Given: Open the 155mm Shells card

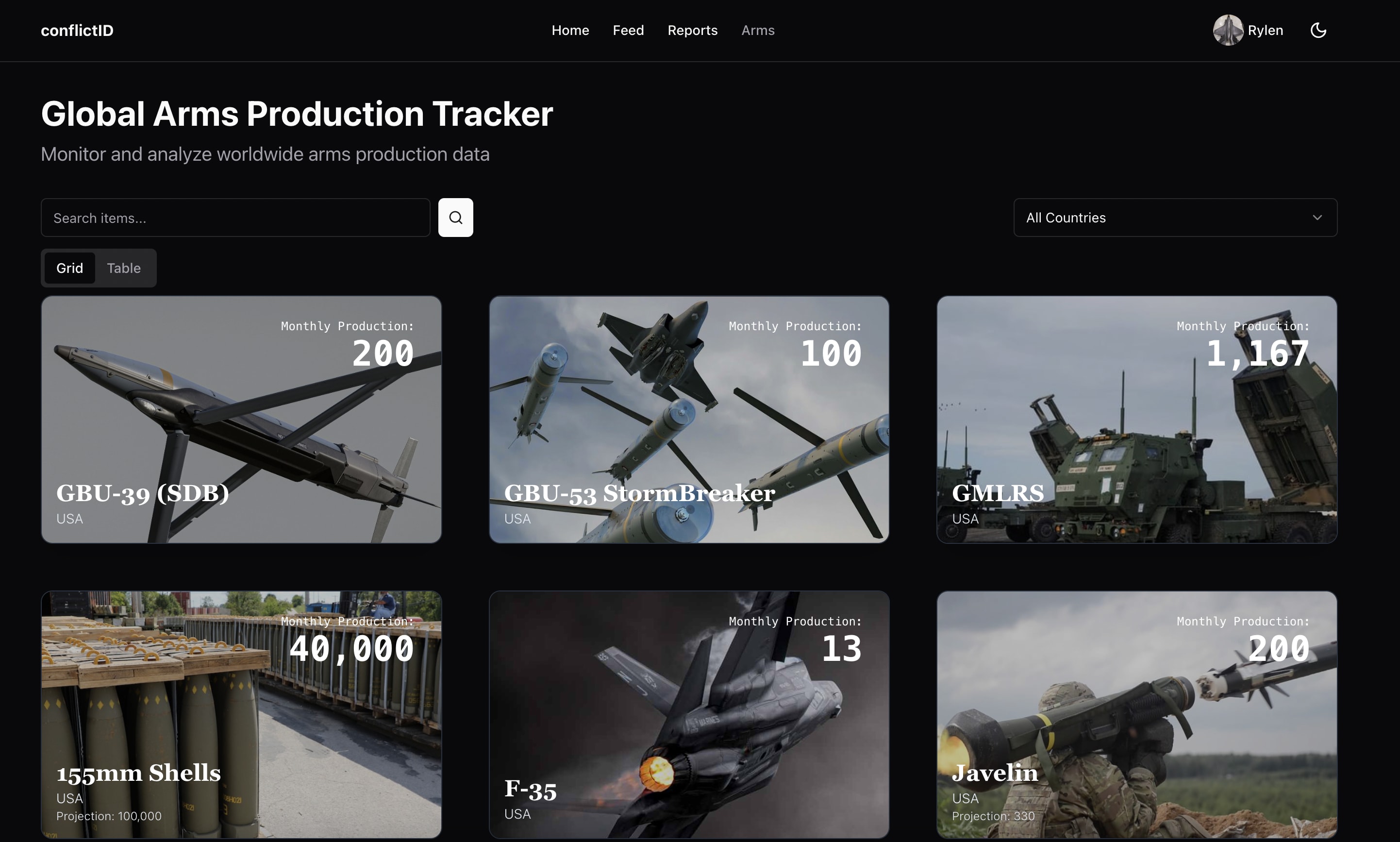Looking at the screenshot, I should click(x=241, y=714).
